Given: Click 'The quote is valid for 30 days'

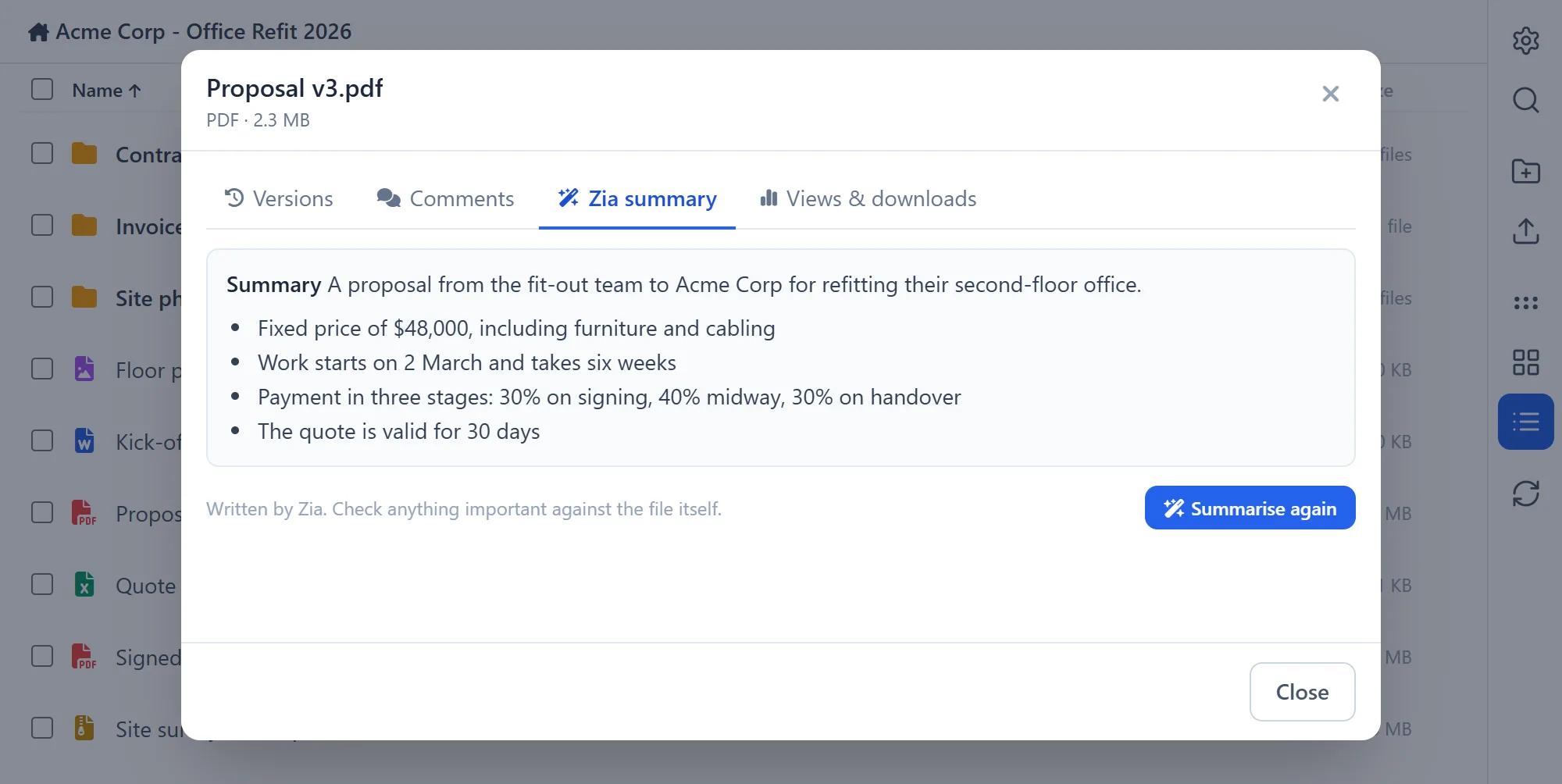Looking at the screenshot, I should (398, 431).
